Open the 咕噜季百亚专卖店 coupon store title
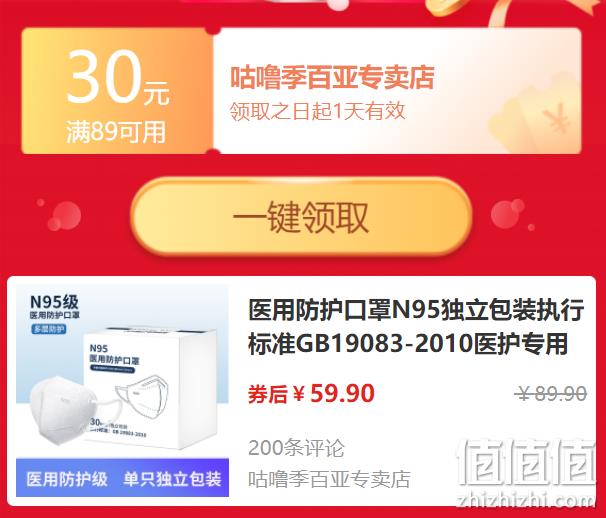Image resolution: width=606 pixels, height=518 pixels. 332,77
